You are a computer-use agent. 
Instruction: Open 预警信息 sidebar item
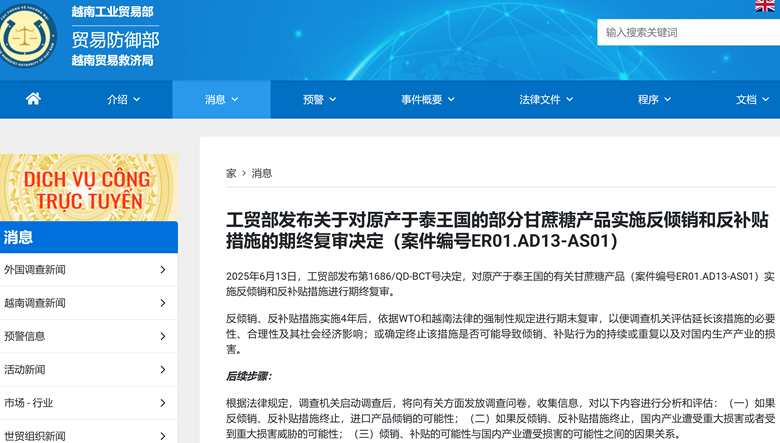tap(89, 336)
